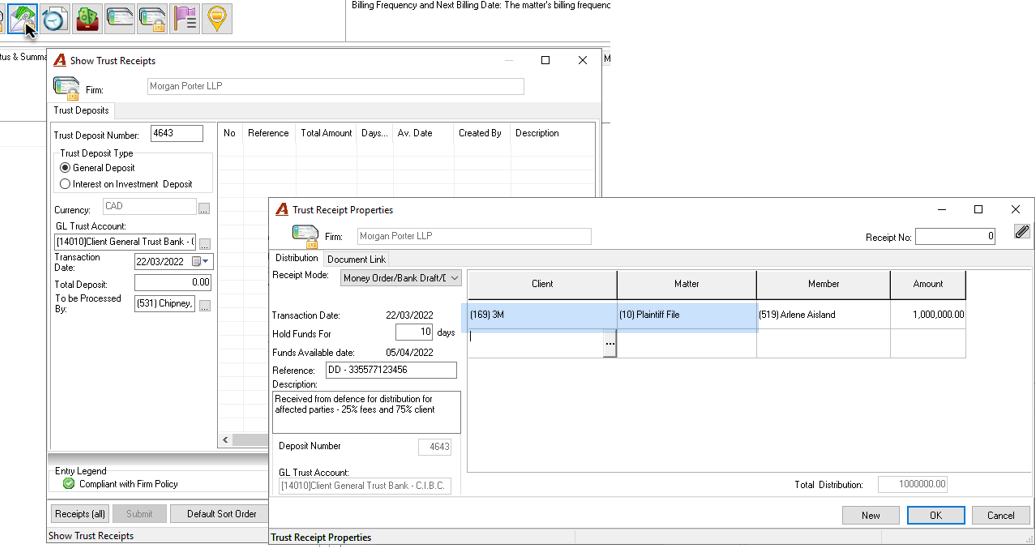Close the Show Trust Receipts window
The image size is (1035, 556).
(582, 60)
